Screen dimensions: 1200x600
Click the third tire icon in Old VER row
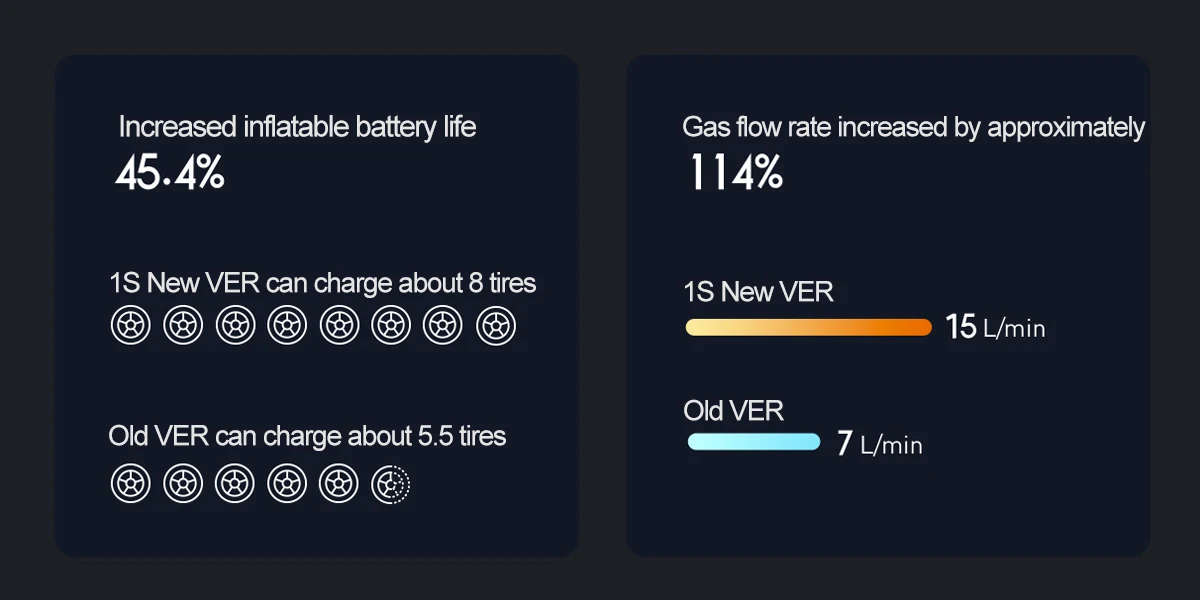[x=234, y=484]
